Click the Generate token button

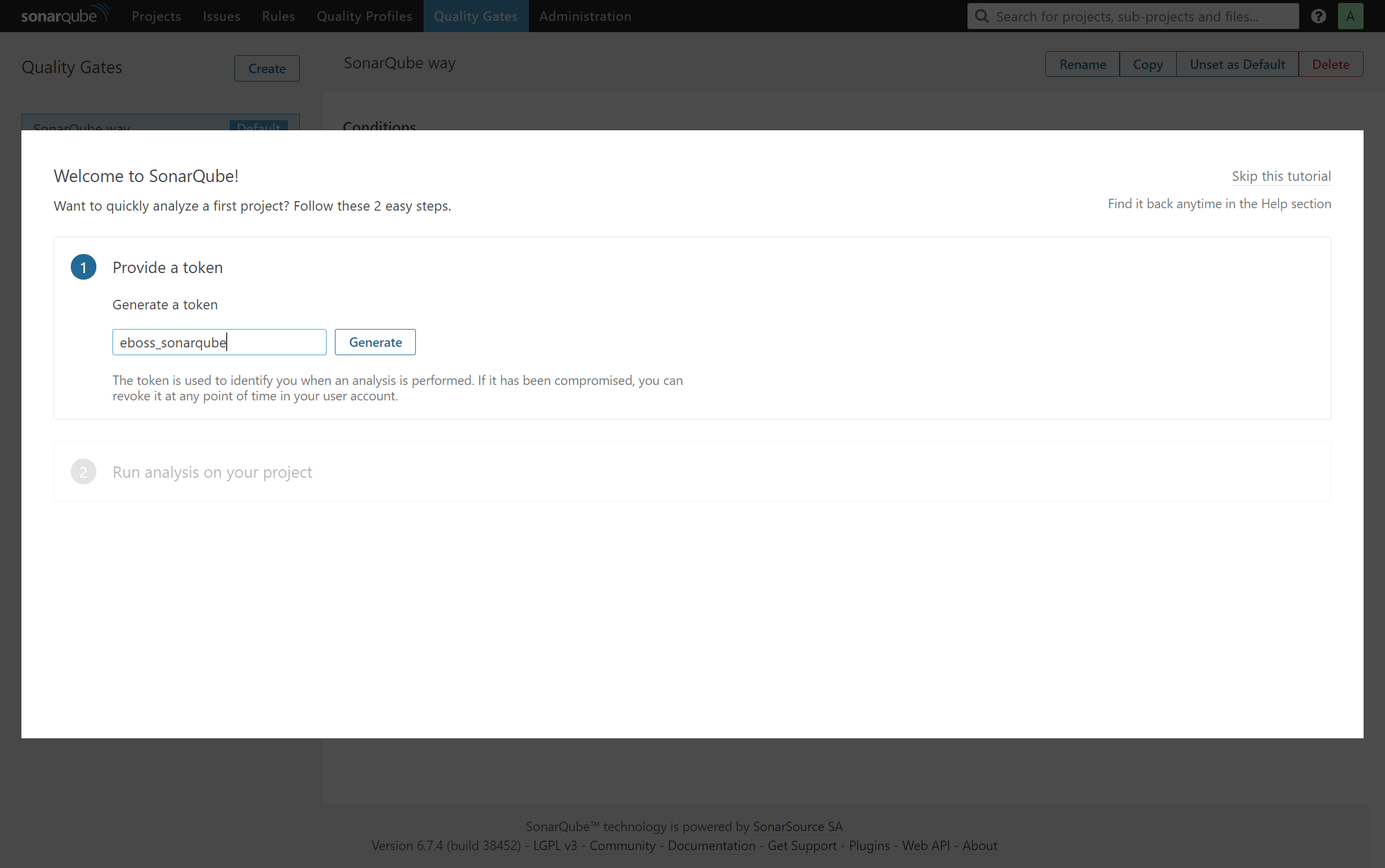click(x=375, y=342)
